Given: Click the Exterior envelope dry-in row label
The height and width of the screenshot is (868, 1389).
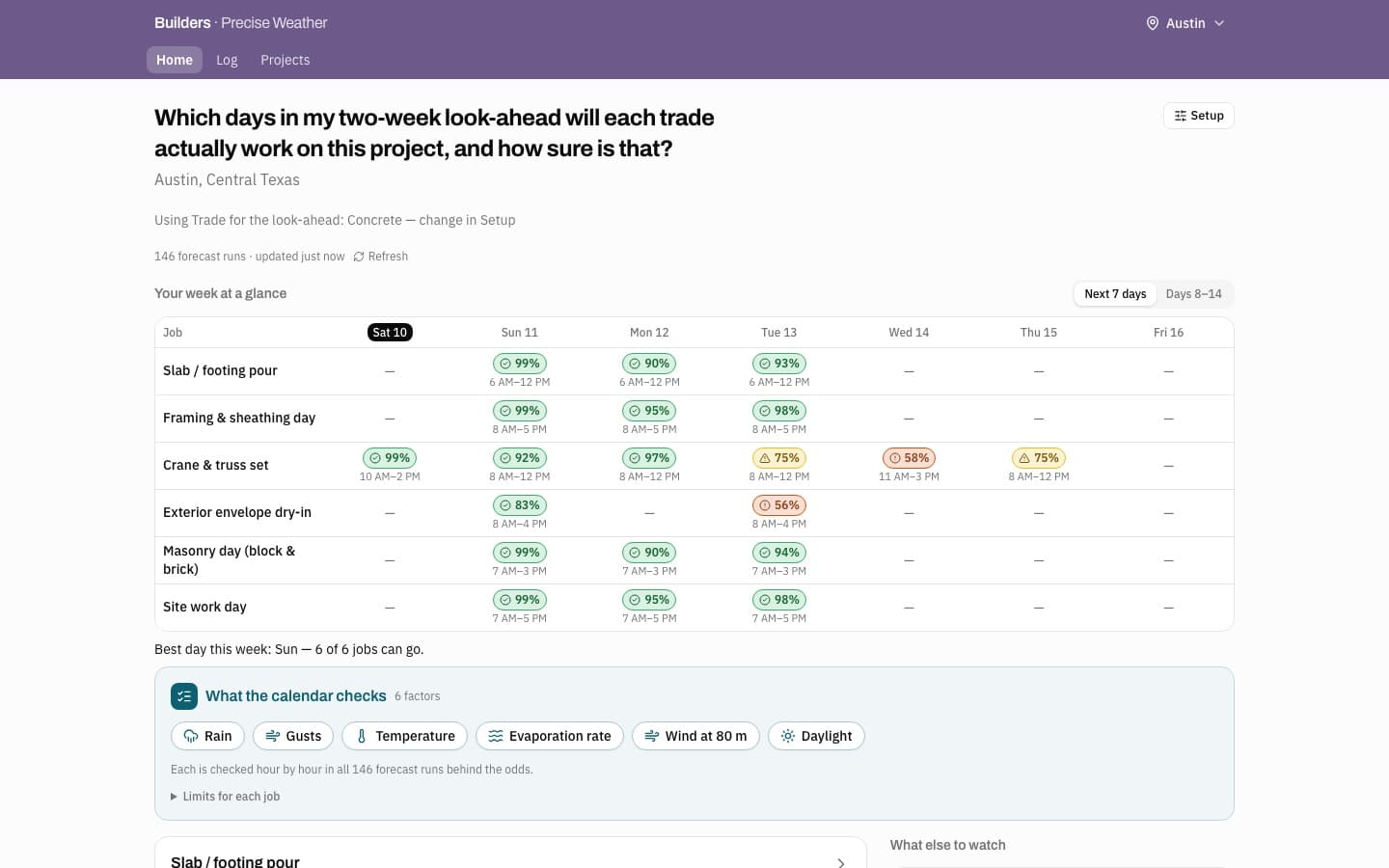Looking at the screenshot, I should coord(237,512).
